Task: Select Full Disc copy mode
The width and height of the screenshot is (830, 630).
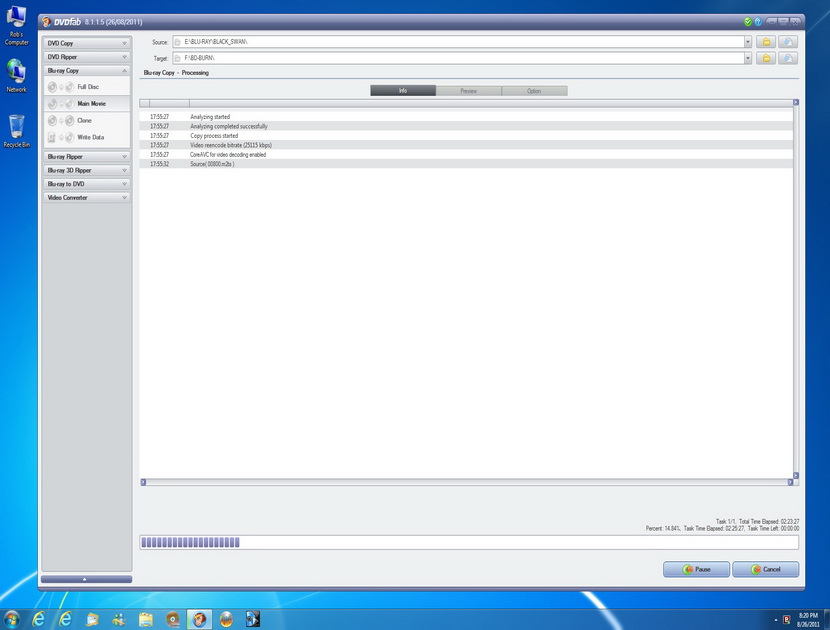Action: coord(86,87)
